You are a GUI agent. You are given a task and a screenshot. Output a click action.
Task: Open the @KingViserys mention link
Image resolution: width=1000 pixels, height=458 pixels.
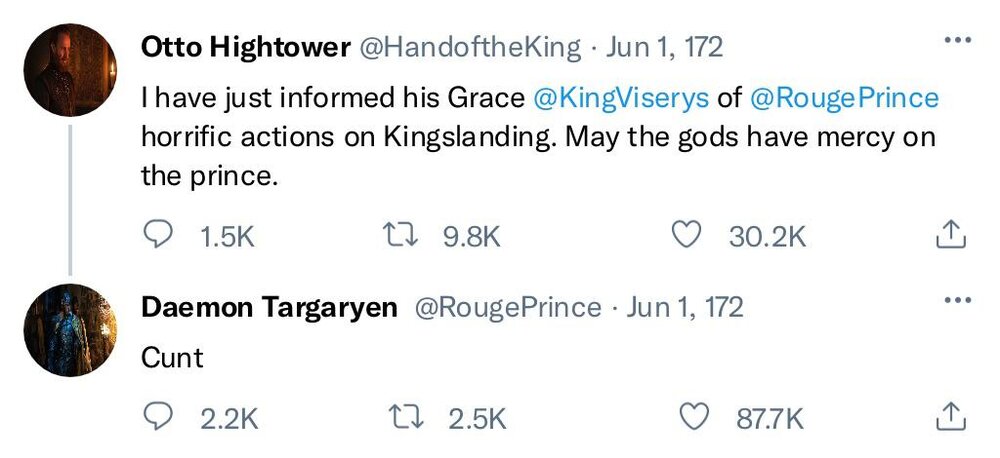(x=622, y=98)
